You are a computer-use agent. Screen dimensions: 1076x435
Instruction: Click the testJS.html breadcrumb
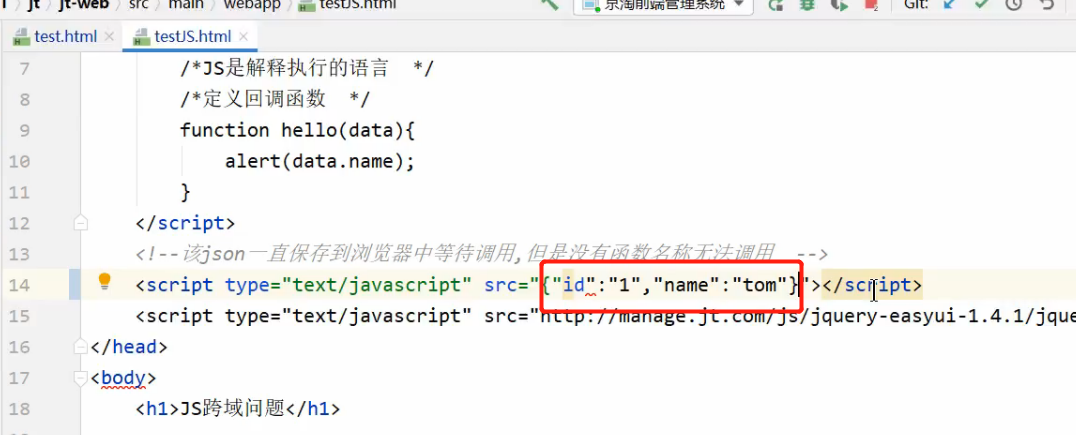tap(349, 4)
